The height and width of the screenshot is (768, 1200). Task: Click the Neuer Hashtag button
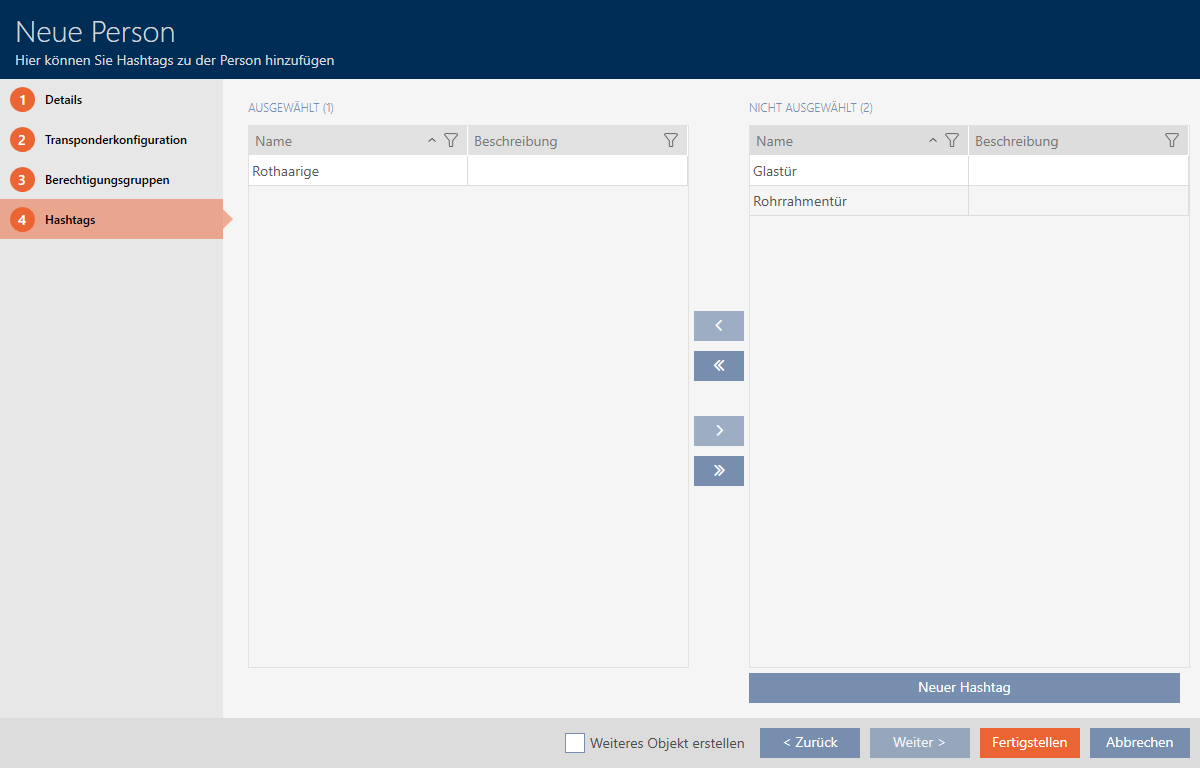click(964, 688)
